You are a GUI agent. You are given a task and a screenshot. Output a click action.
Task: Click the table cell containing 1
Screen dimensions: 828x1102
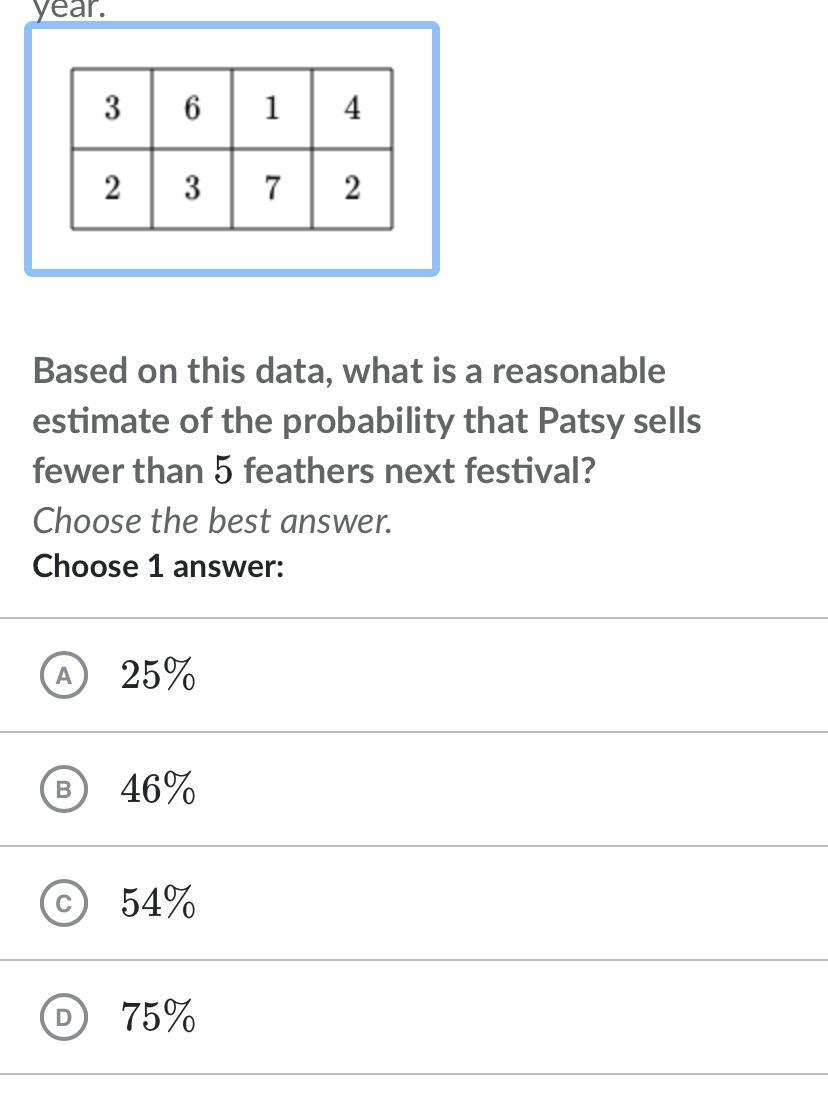(x=272, y=109)
